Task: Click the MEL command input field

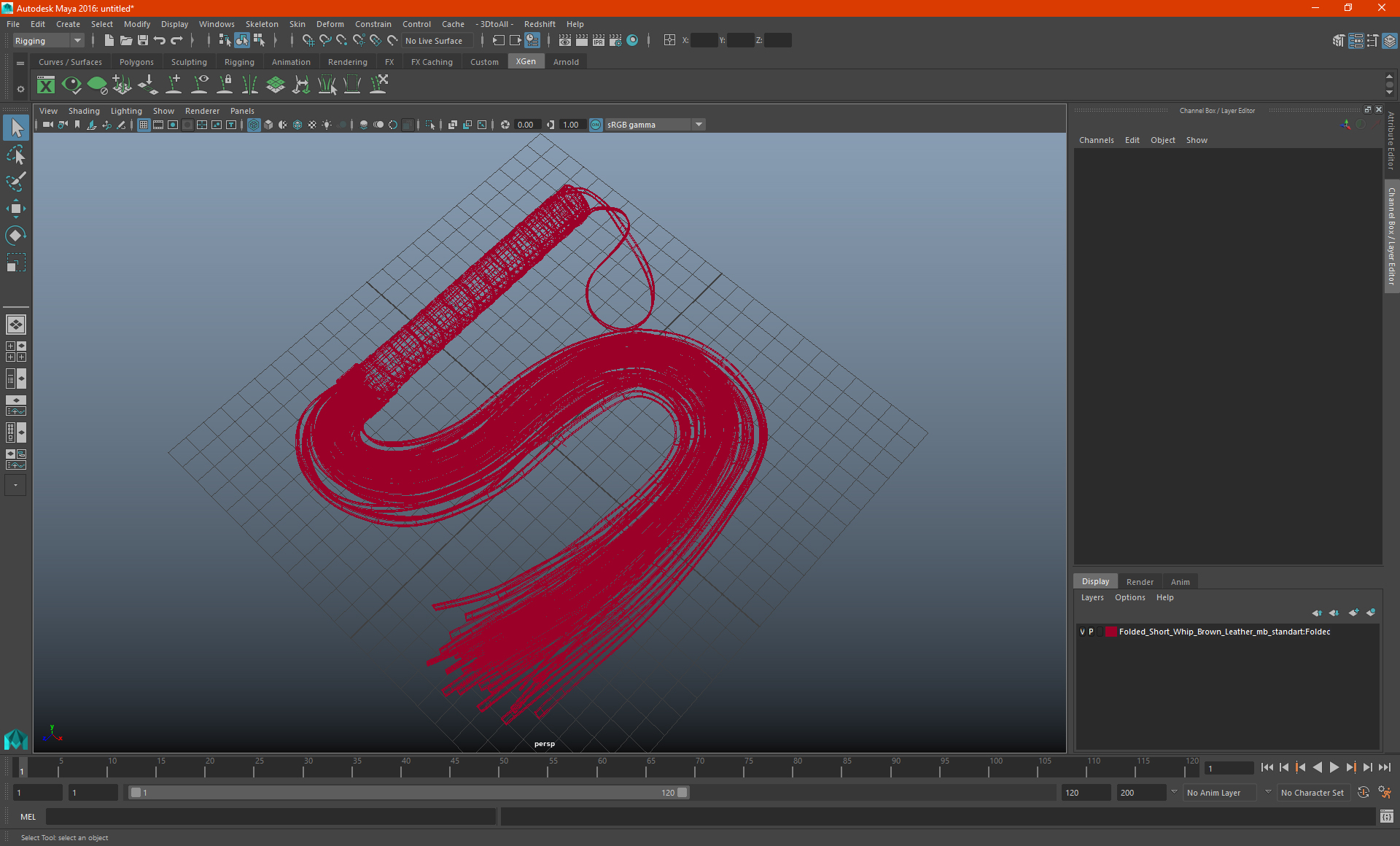Action: tap(271, 817)
